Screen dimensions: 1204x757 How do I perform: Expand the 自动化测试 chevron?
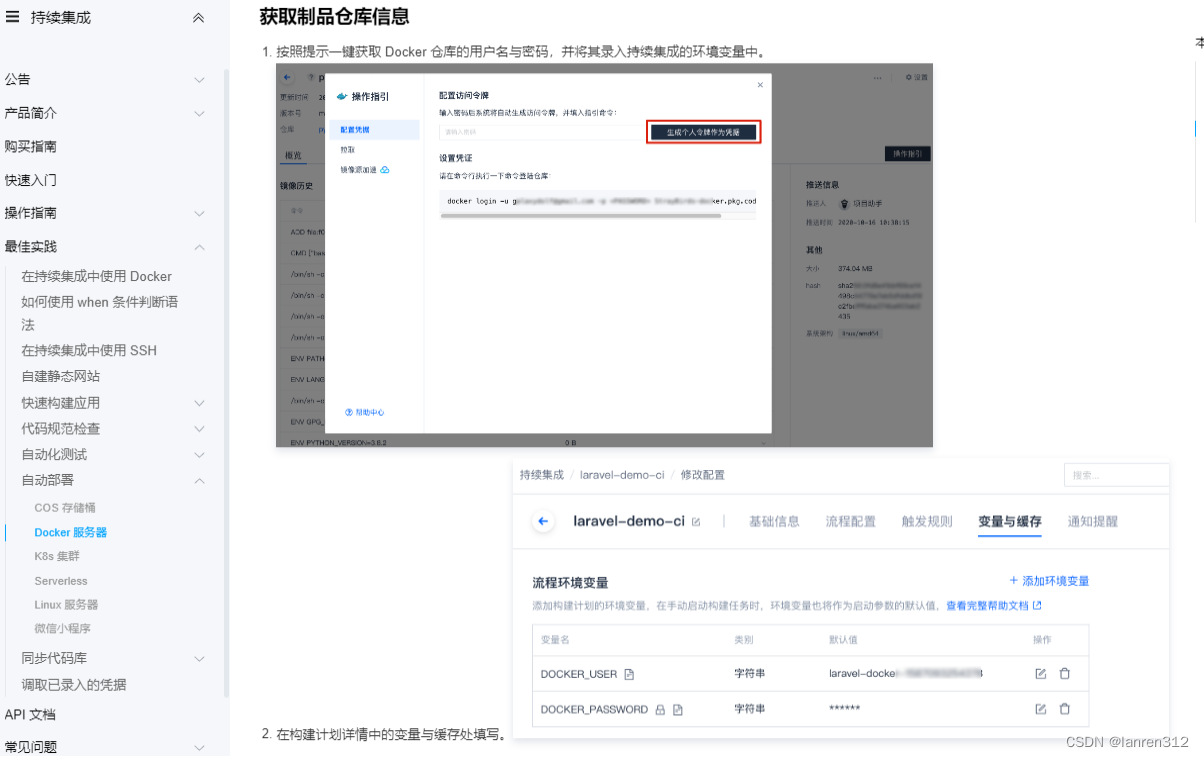199,455
